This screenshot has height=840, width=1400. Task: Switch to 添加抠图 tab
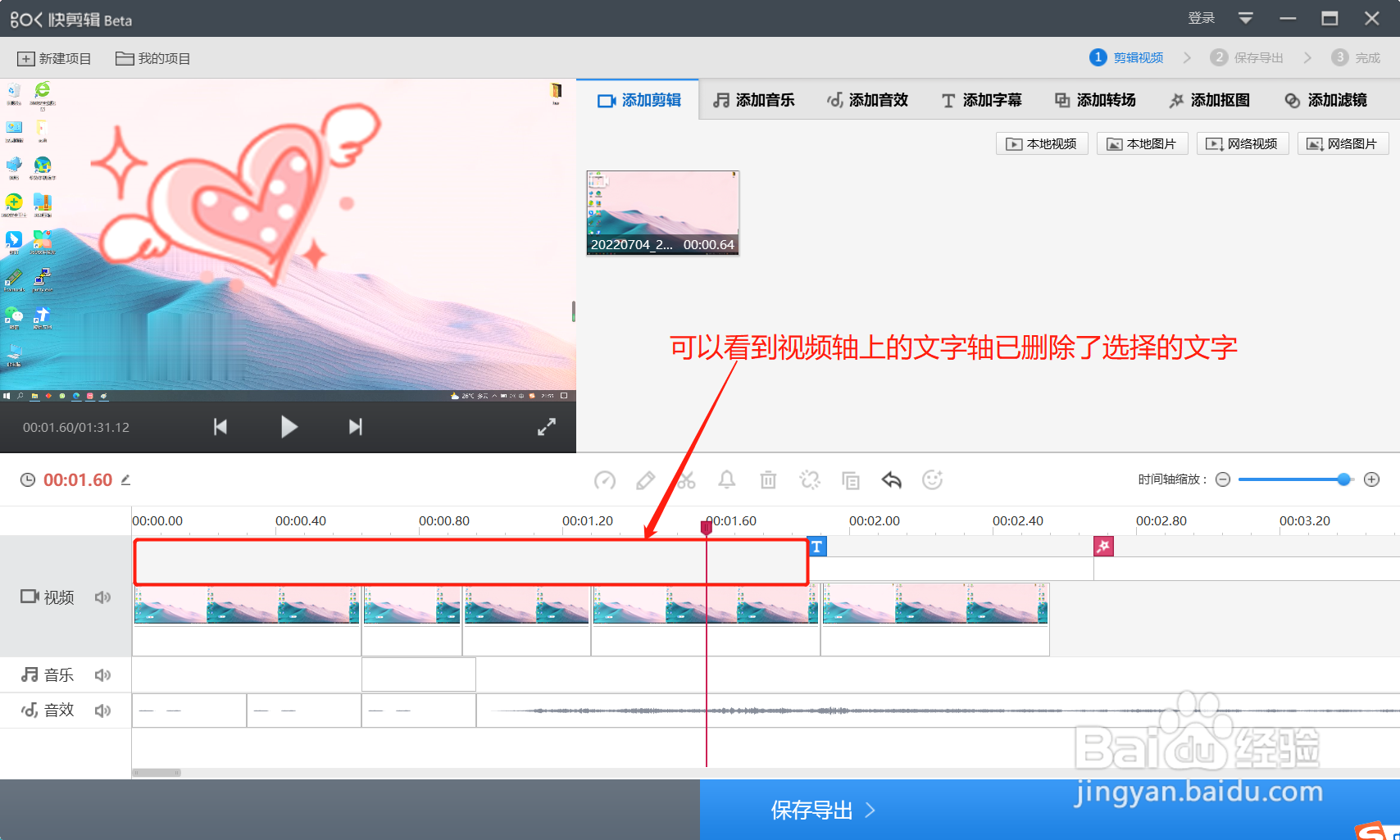tap(1209, 100)
